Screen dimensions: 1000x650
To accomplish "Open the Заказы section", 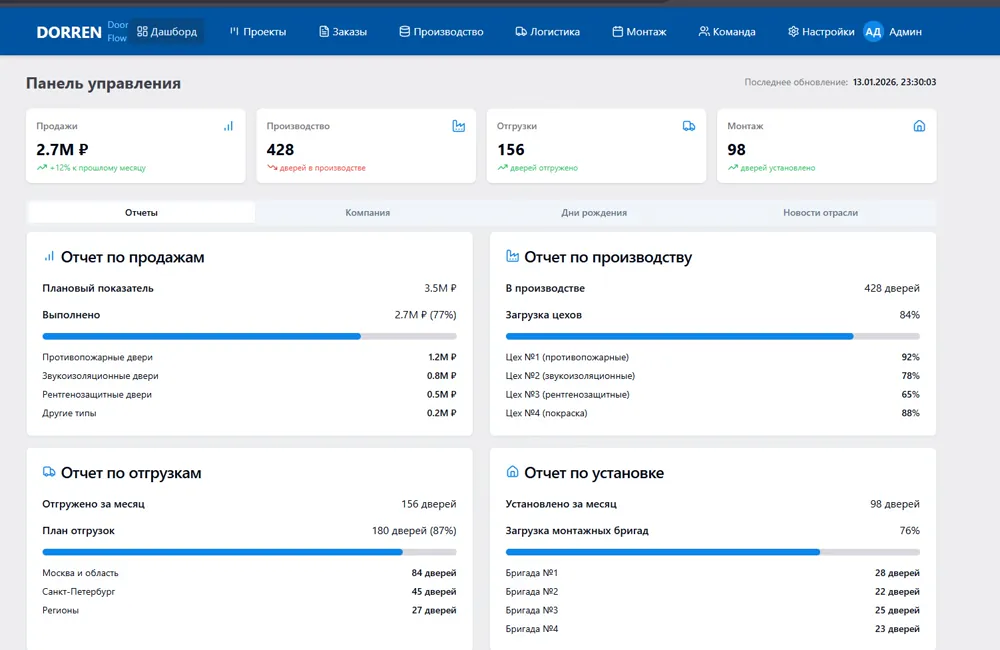I will click(x=343, y=31).
